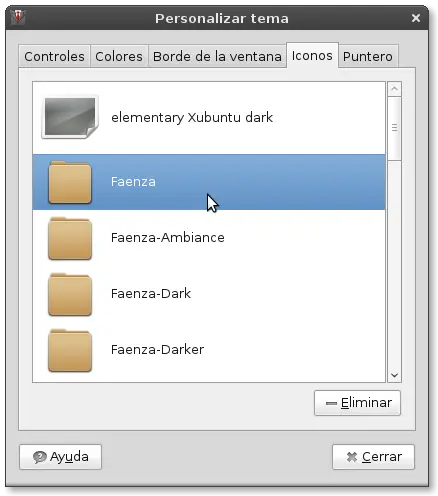This screenshot has width=438, height=496.
Task: Click the vertical scrollbar handle
Action: [394, 128]
